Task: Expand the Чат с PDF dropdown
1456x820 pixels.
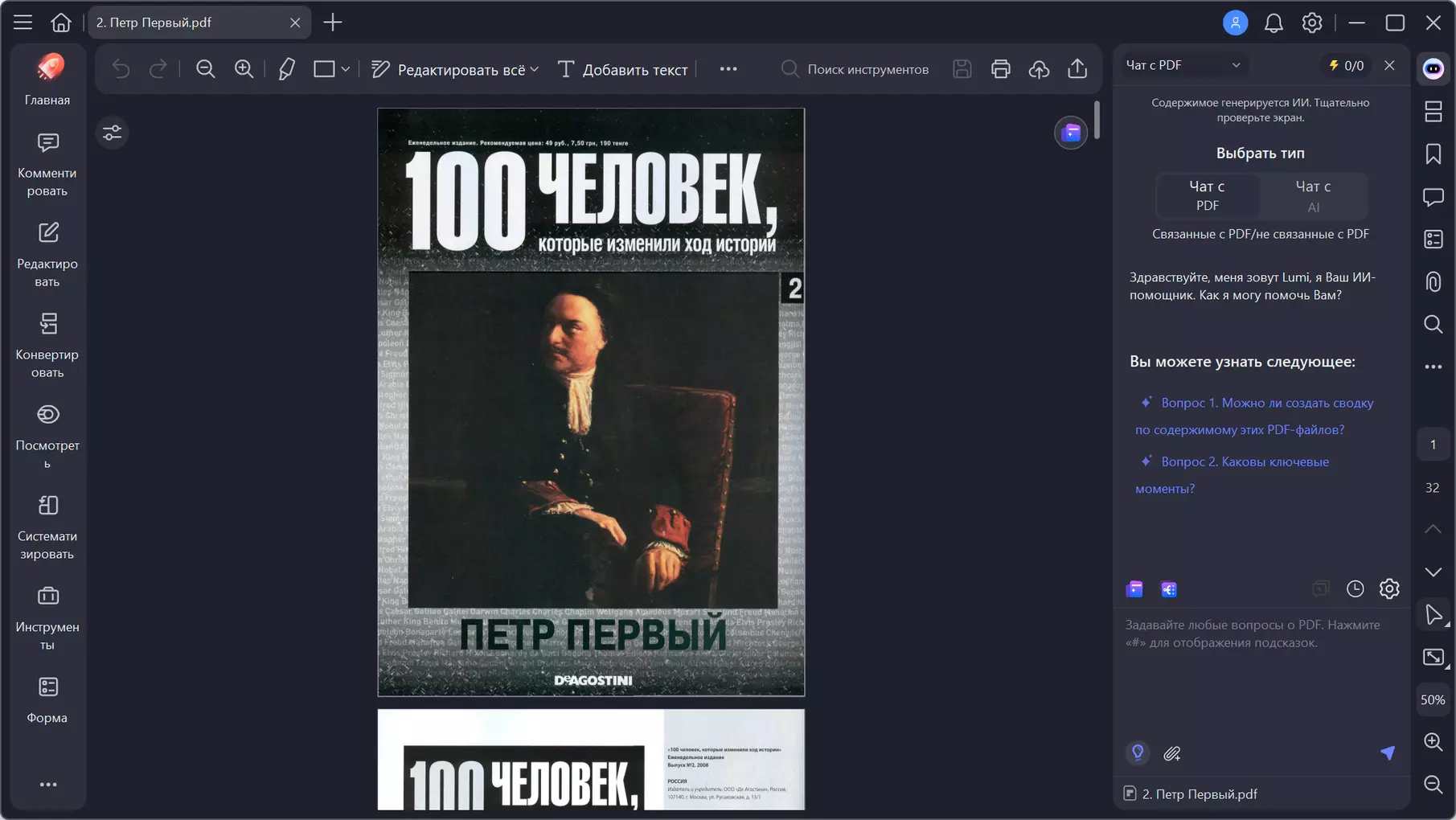Action: (1183, 65)
